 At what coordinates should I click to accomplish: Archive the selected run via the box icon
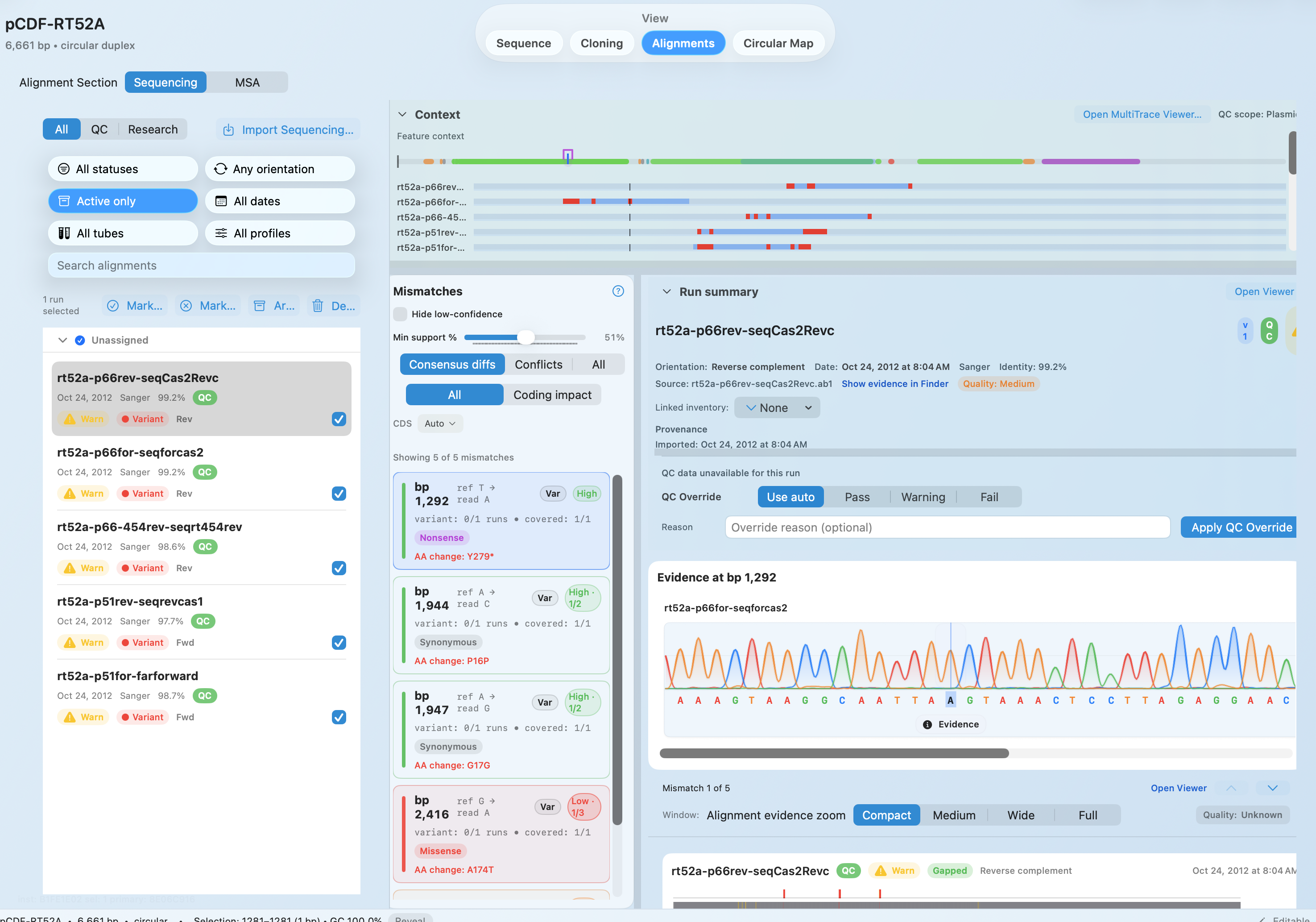click(260, 306)
